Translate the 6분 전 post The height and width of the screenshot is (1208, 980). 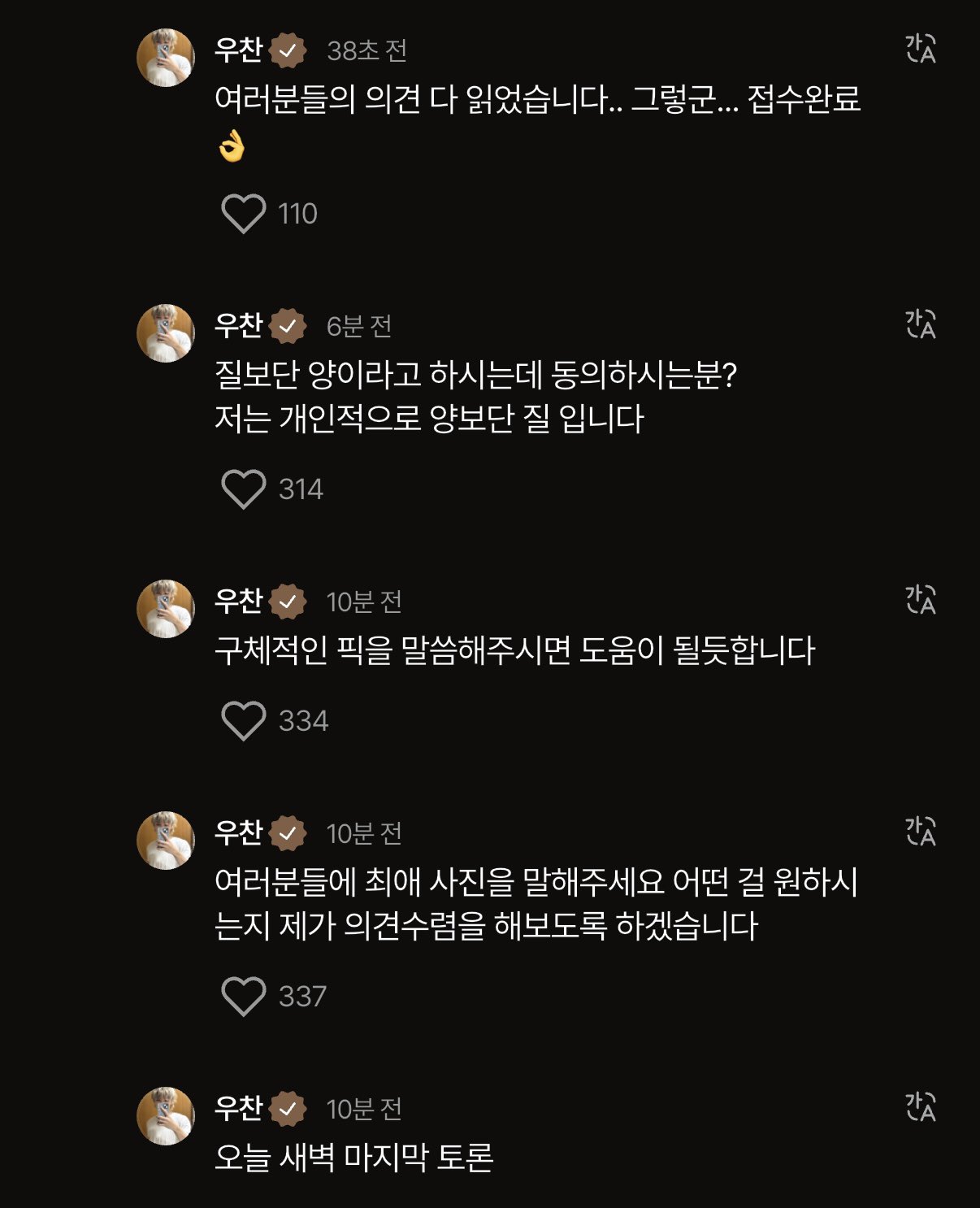click(x=921, y=324)
